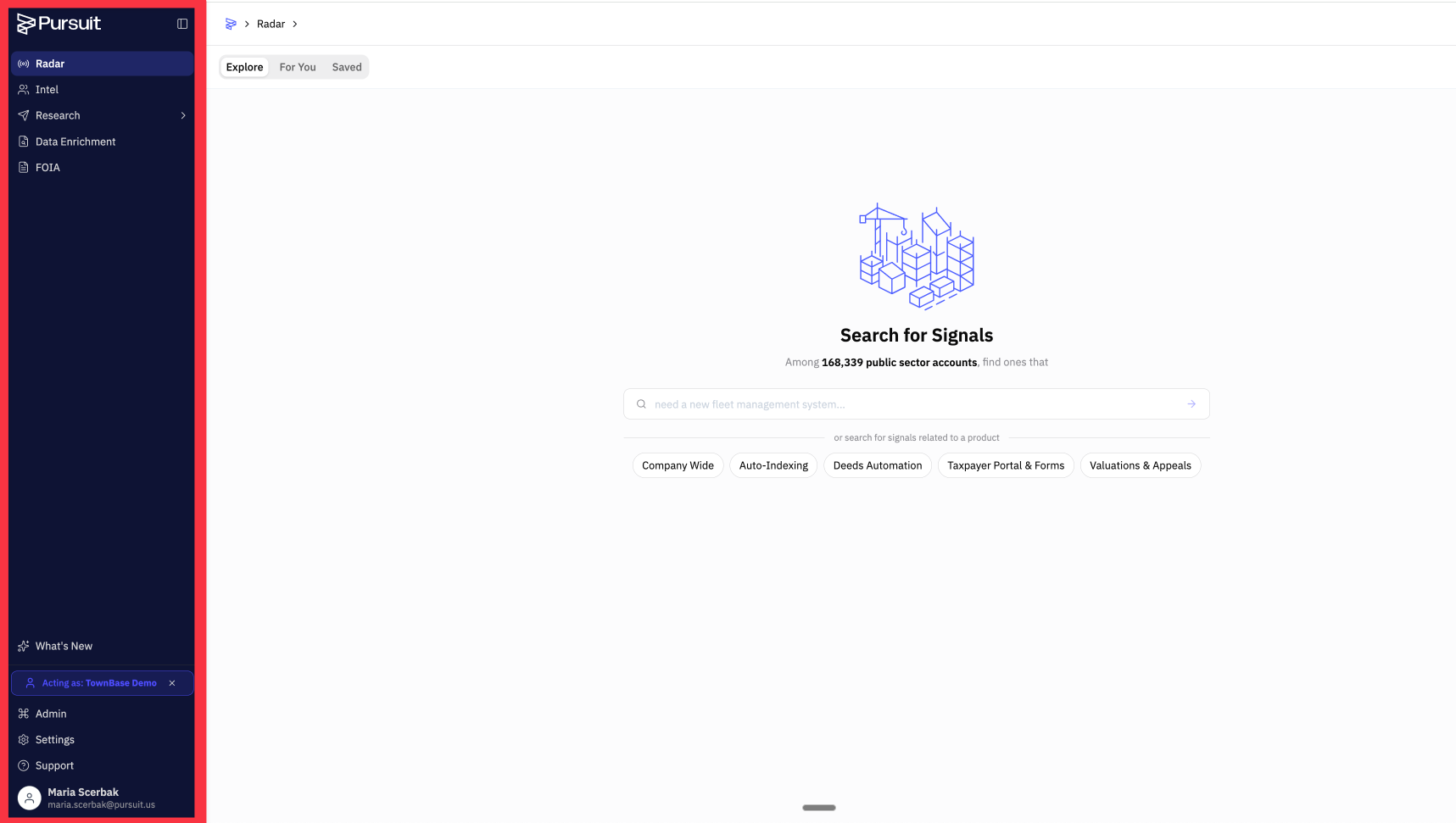Click the Pursuit home icon in breadcrumb

[231, 24]
